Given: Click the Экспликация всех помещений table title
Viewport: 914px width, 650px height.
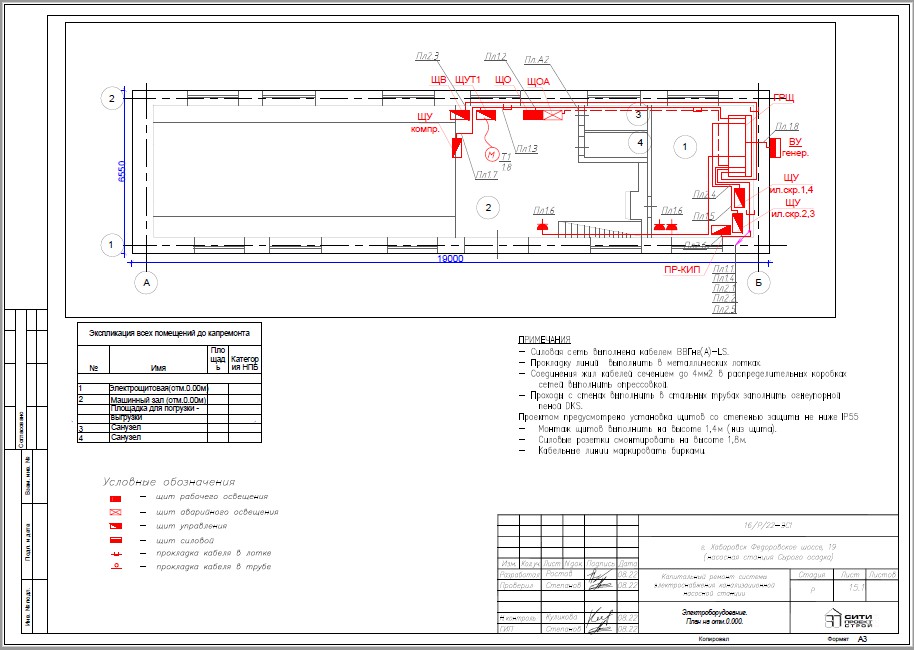Looking at the screenshot, I should (x=169, y=333).
